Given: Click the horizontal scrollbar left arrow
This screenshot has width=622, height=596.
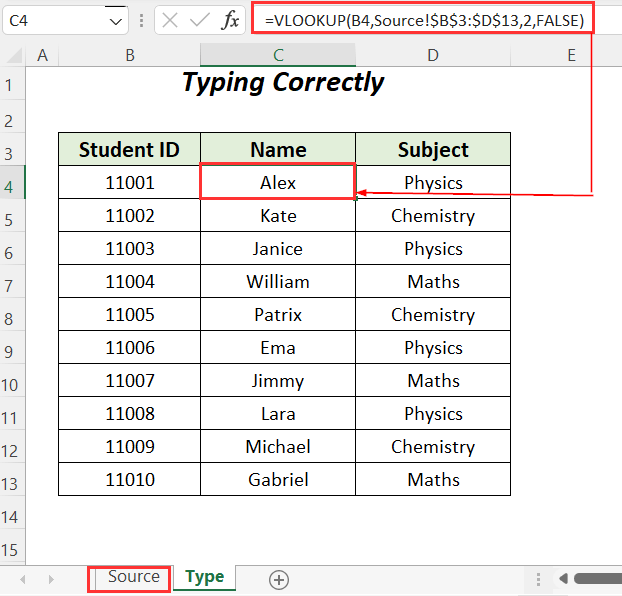Looking at the screenshot, I should (x=563, y=579).
